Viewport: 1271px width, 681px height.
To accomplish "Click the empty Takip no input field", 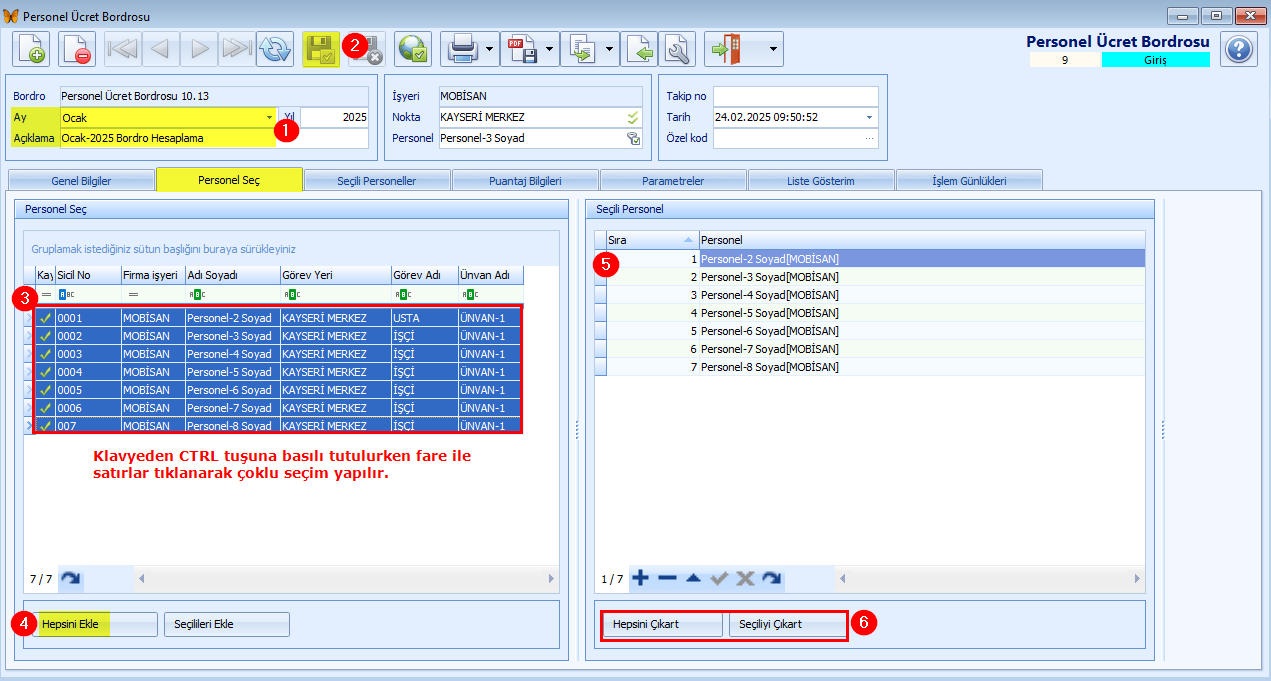I will tap(795, 96).
